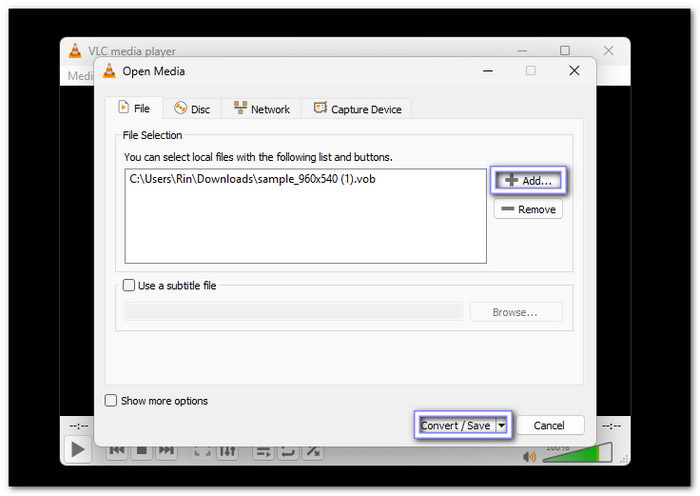This screenshot has width=700, height=496.
Task: Click the subtitle file path field
Action: point(293,312)
